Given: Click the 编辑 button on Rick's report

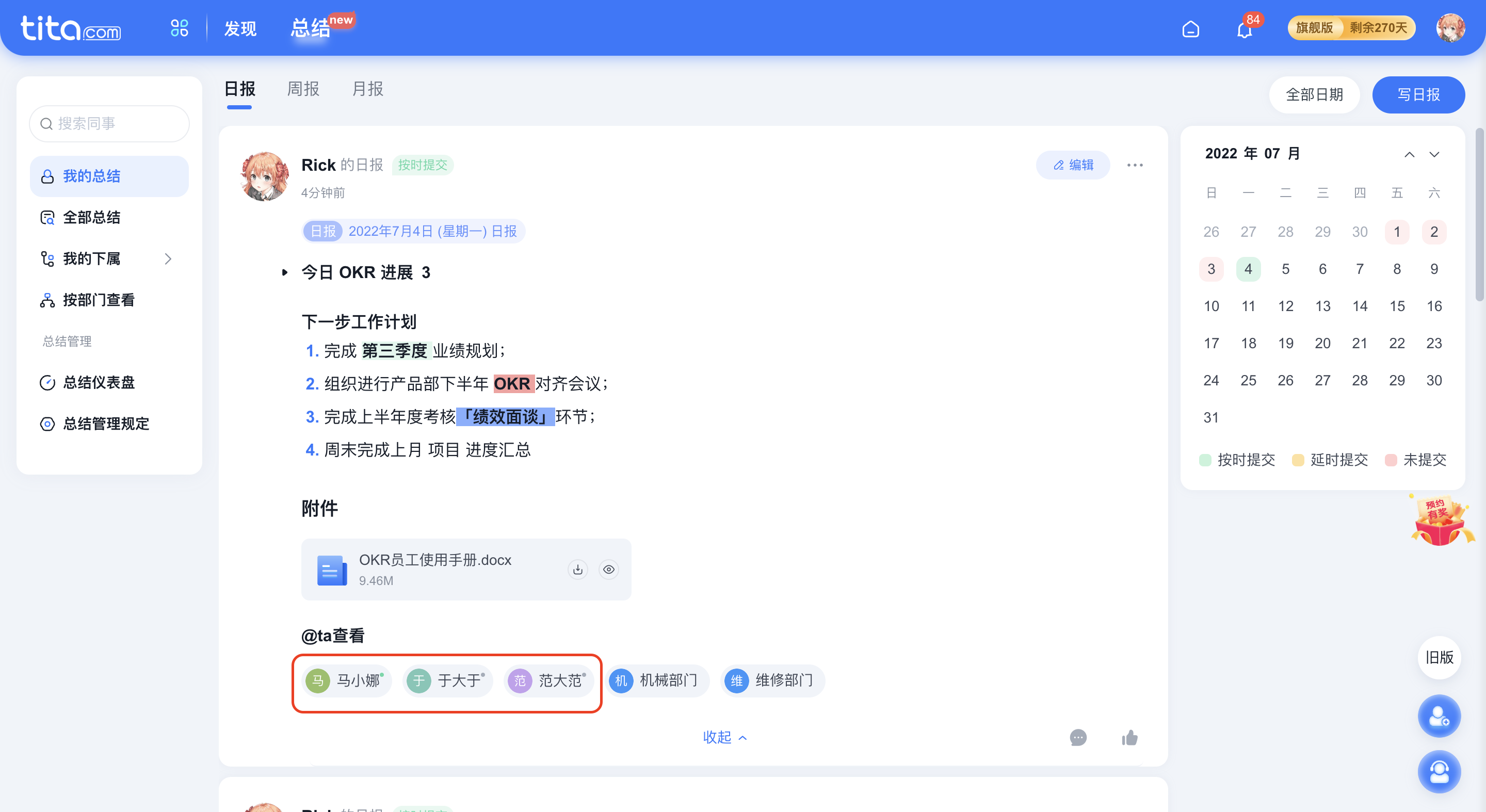Looking at the screenshot, I should pos(1073,165).
